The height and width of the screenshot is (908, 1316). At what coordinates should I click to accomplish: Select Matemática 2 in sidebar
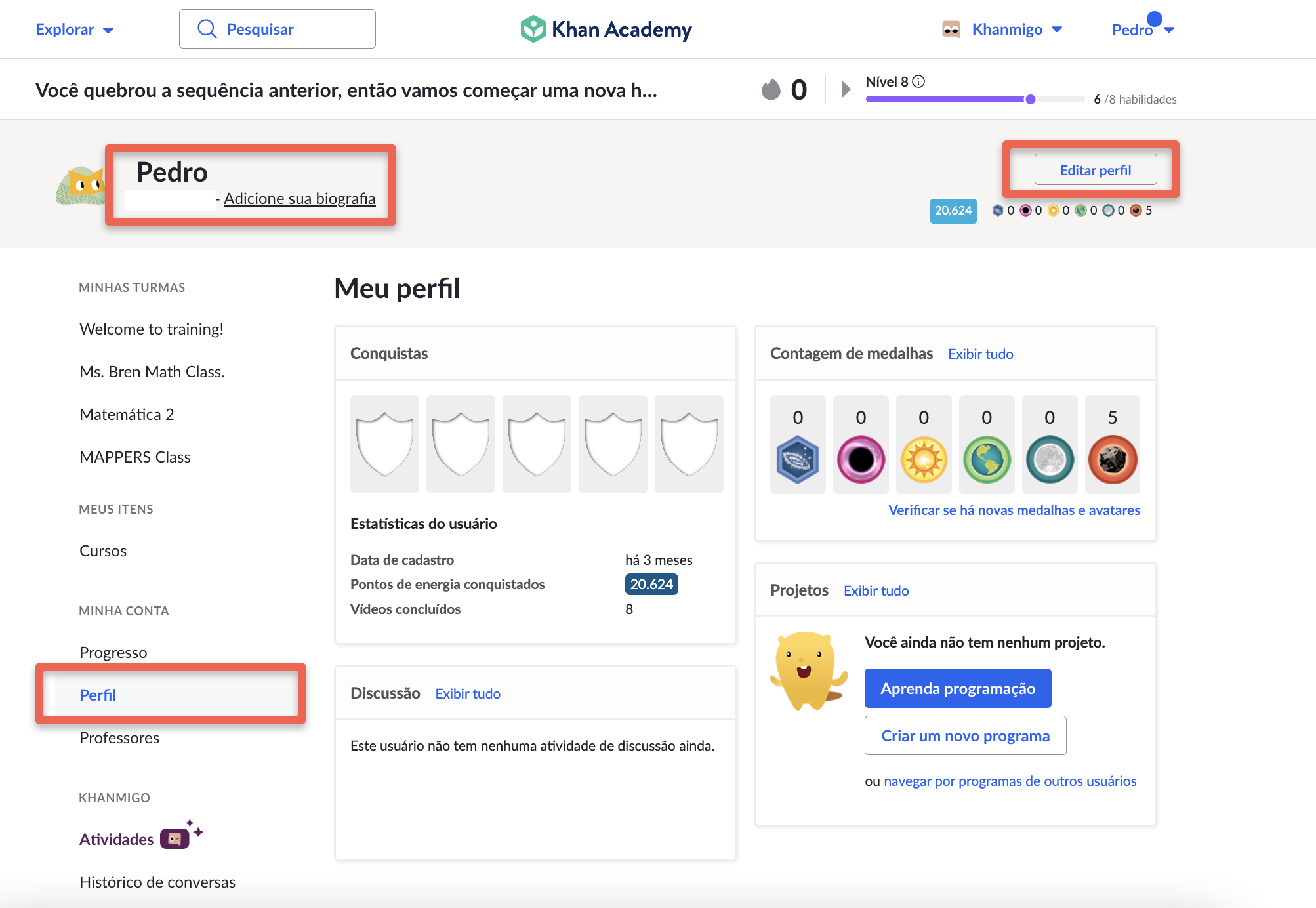(x=127, y=414)
